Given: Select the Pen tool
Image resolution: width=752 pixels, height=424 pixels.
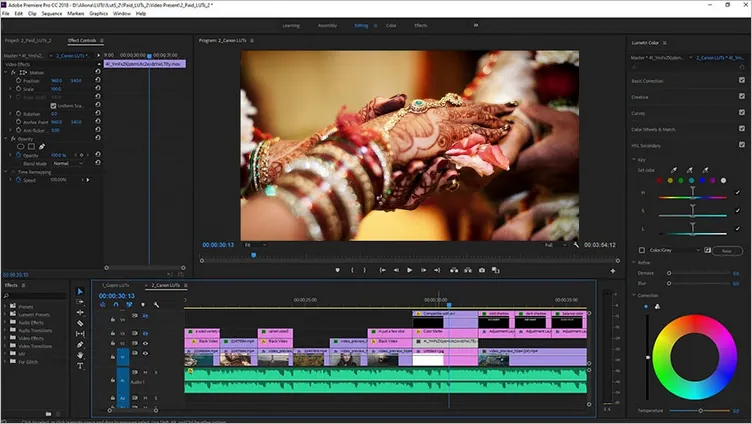Looking at the screenshot, I should [x=81, y=345].
